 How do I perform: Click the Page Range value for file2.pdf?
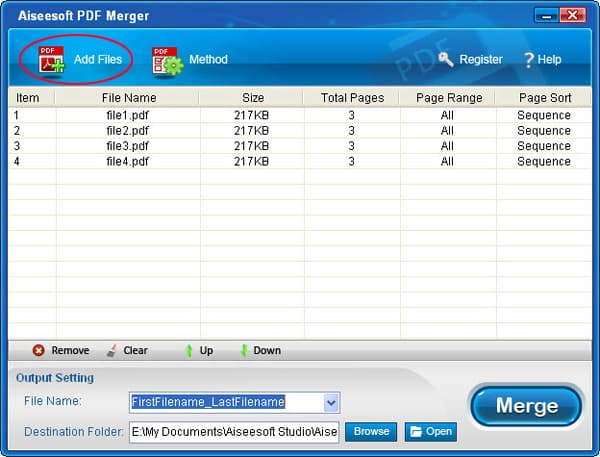click(x=446, y=131)
